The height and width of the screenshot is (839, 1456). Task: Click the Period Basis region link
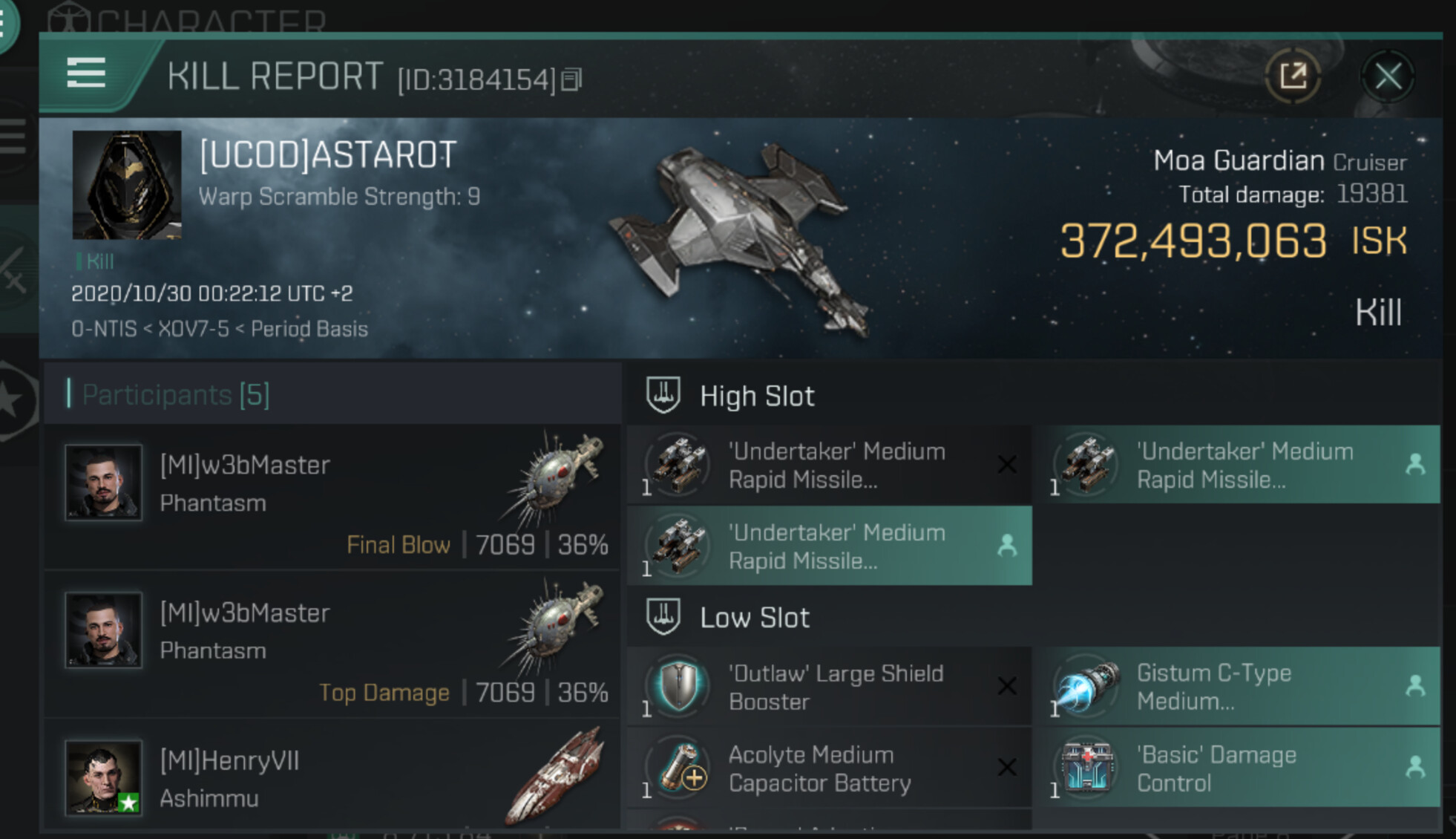(309, 329)
